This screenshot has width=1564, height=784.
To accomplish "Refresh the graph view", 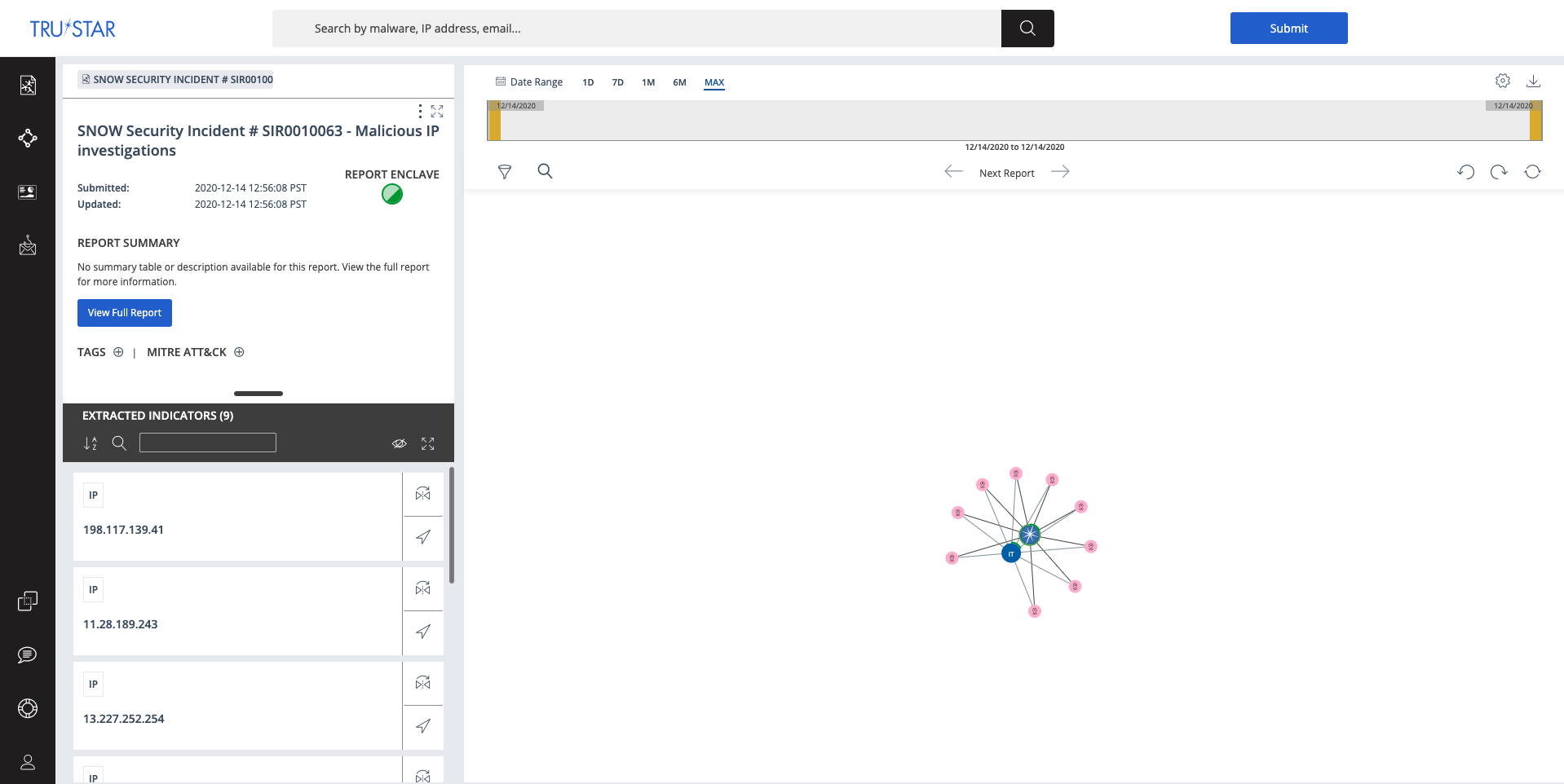I will [x=1533, y=172].
